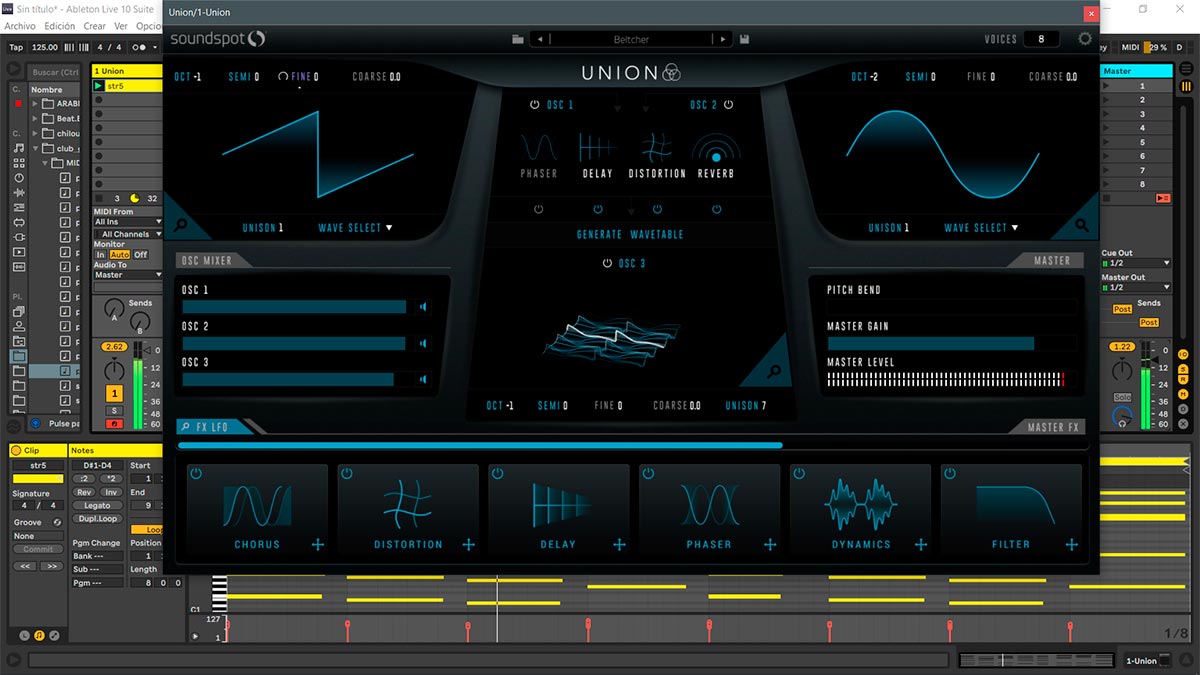Toggle OSC 2 power button

pos(728,105)
